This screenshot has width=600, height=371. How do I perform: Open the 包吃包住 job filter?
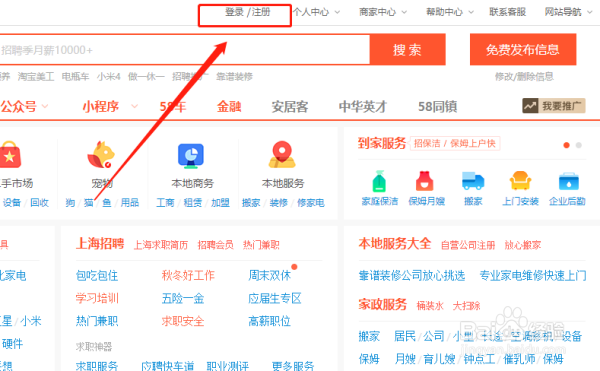pyautogui.click(x=97, y=275)
